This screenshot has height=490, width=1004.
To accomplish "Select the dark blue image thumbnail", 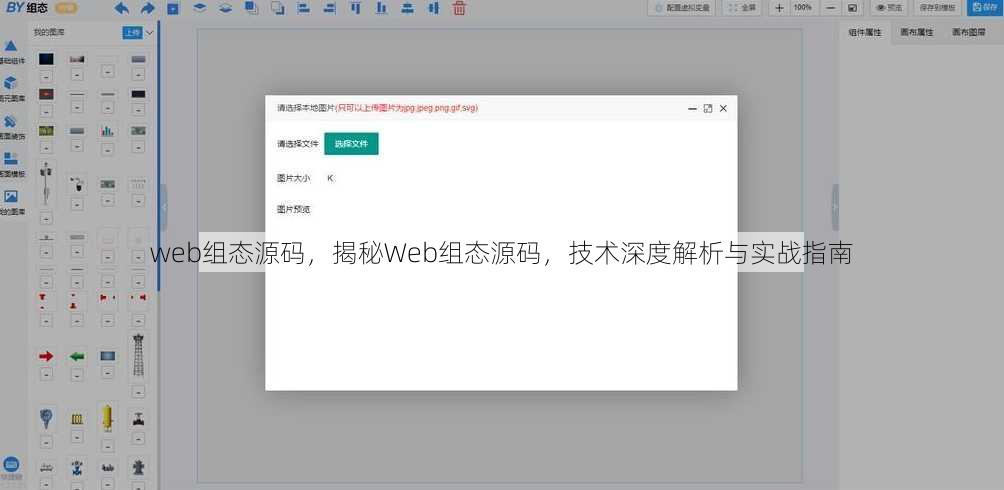I will pos(46,59).
